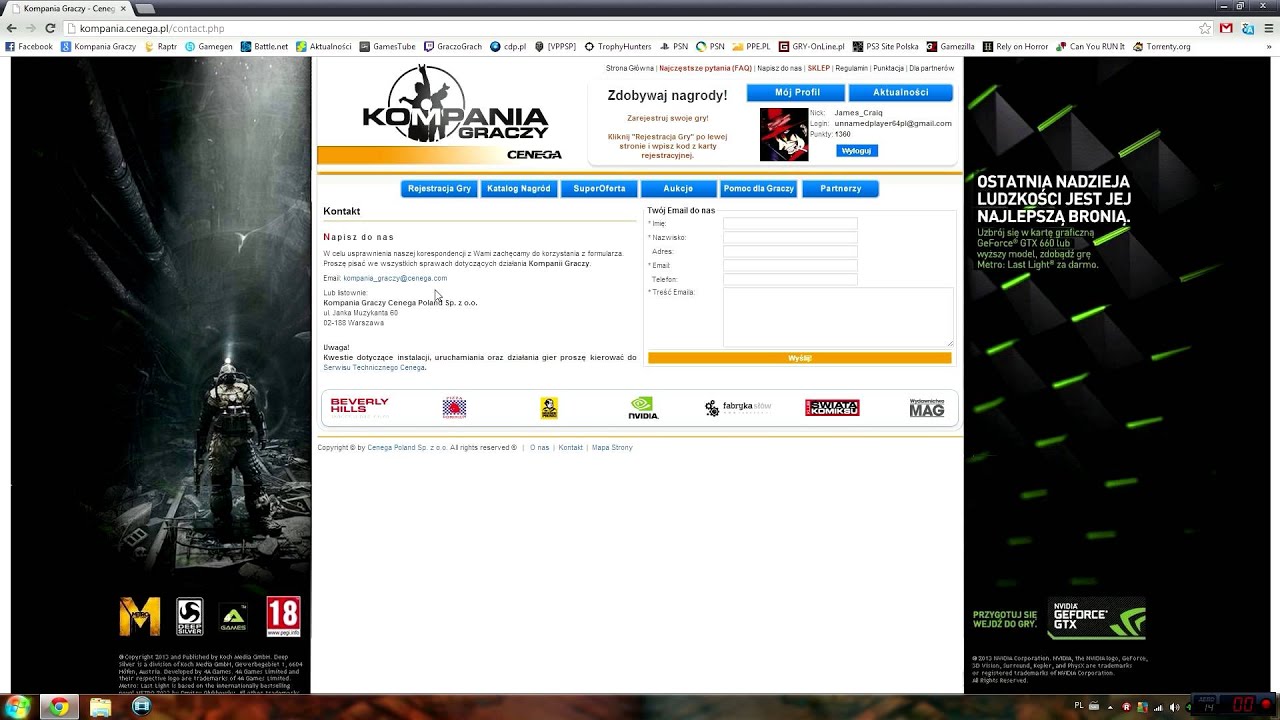
Task: Open the Gamezilla bookmark
Action: 950,47
